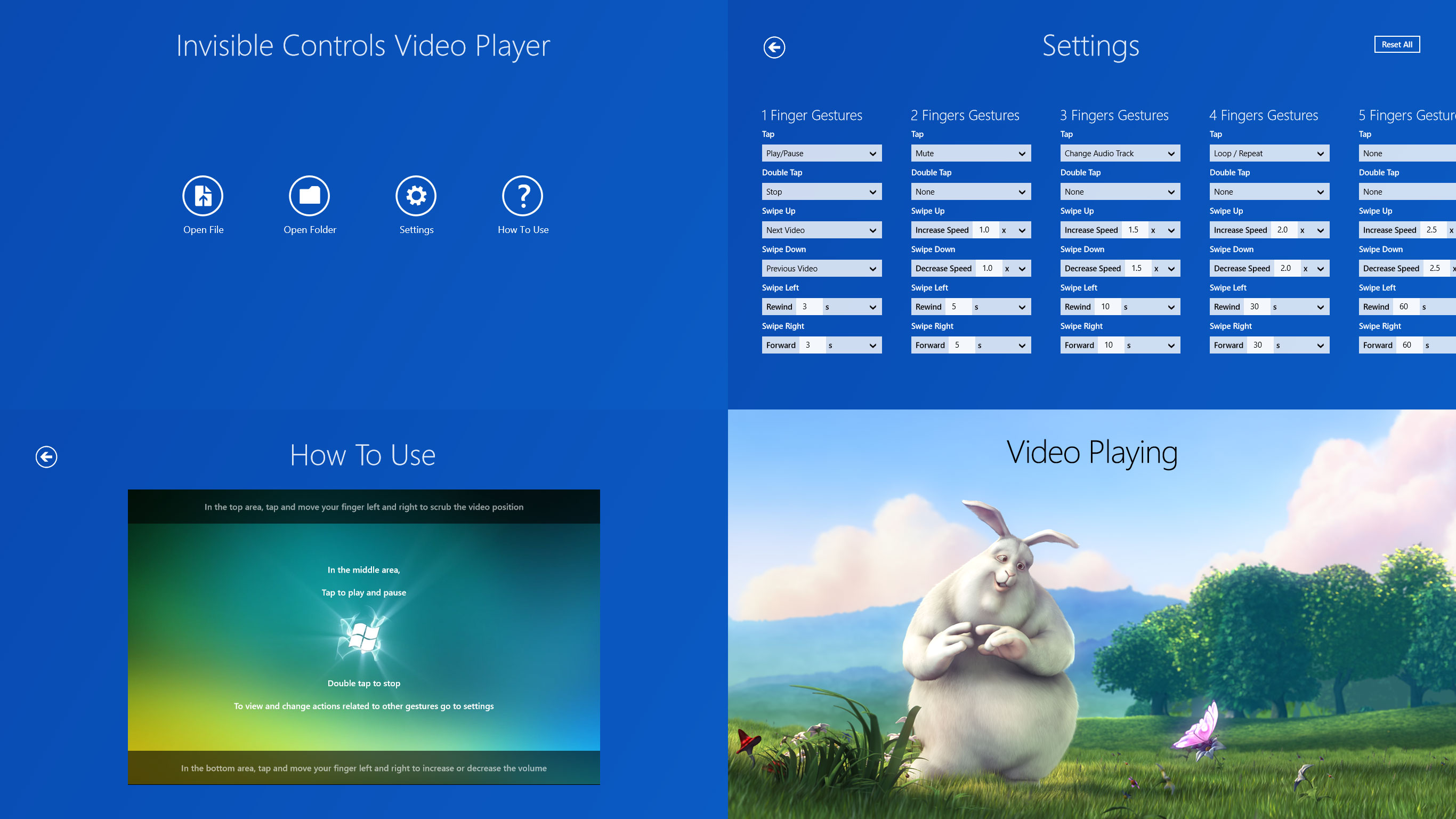Screen dimensions: 1456x819
Task: Open 3 Fingers Double Tap None dropdown
Action: (1120, 192)
